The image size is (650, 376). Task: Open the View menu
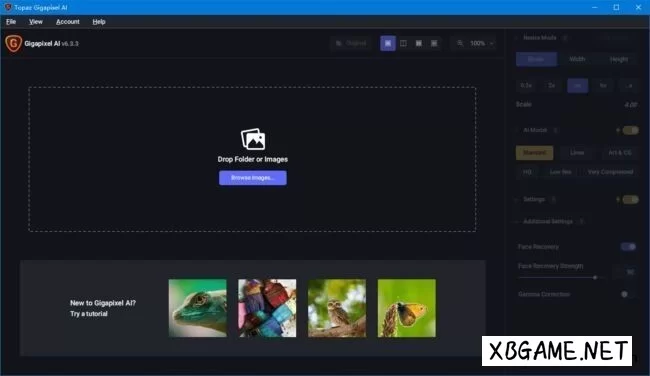(36, 22)
